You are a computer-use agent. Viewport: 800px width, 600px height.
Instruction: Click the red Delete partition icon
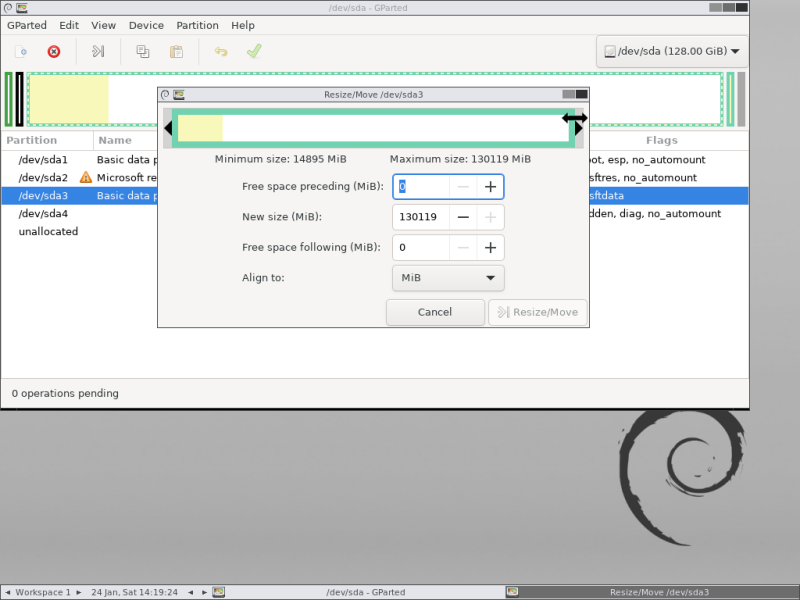point(54,52)
